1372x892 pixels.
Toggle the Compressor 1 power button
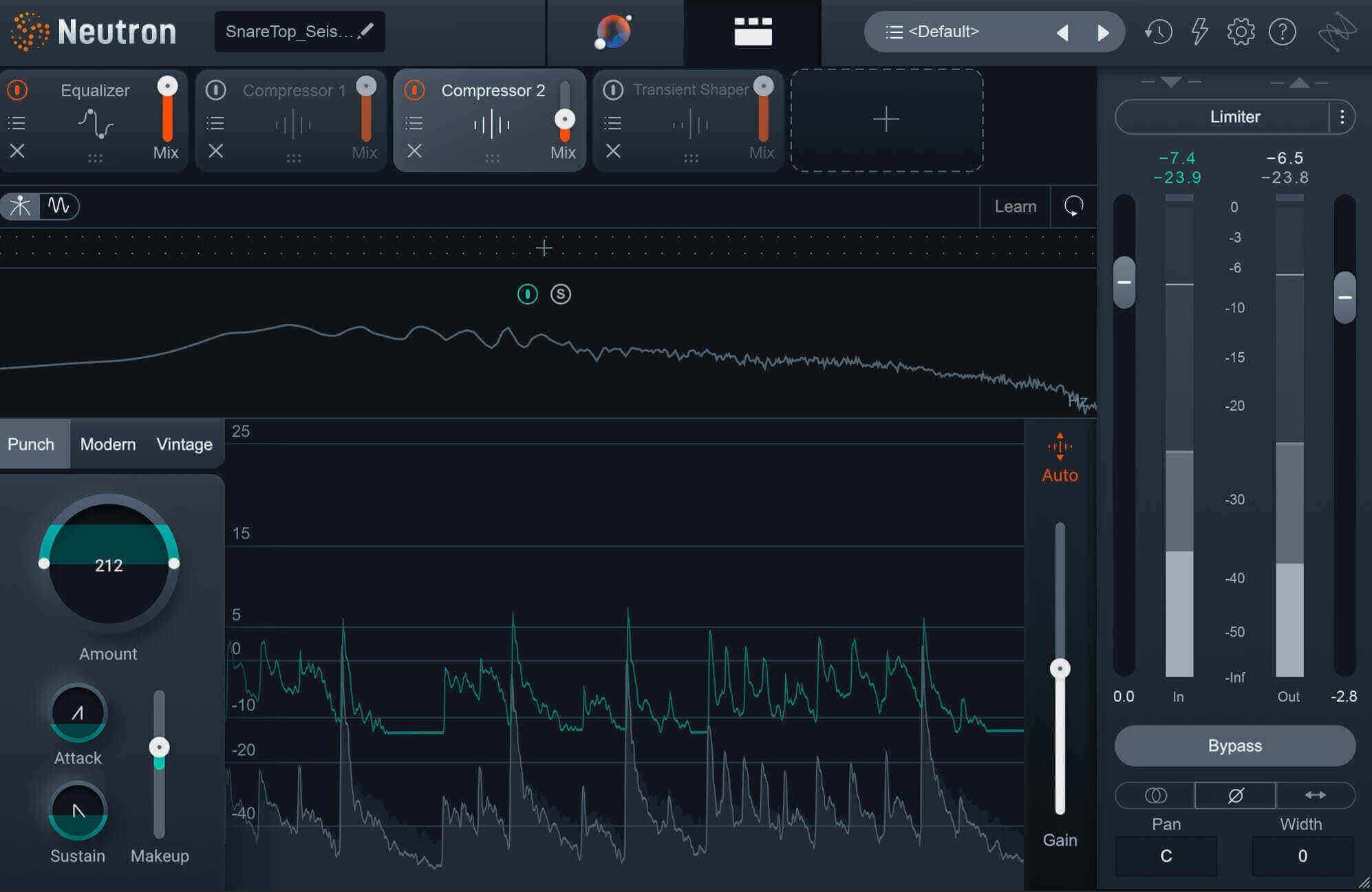click(x=215, y=90)
